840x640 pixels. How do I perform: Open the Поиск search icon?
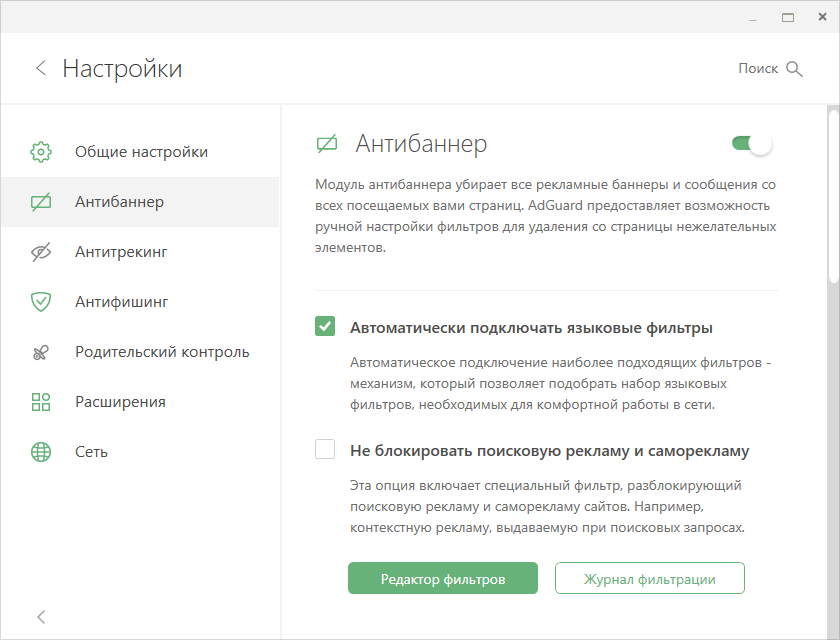coord(795,68)
